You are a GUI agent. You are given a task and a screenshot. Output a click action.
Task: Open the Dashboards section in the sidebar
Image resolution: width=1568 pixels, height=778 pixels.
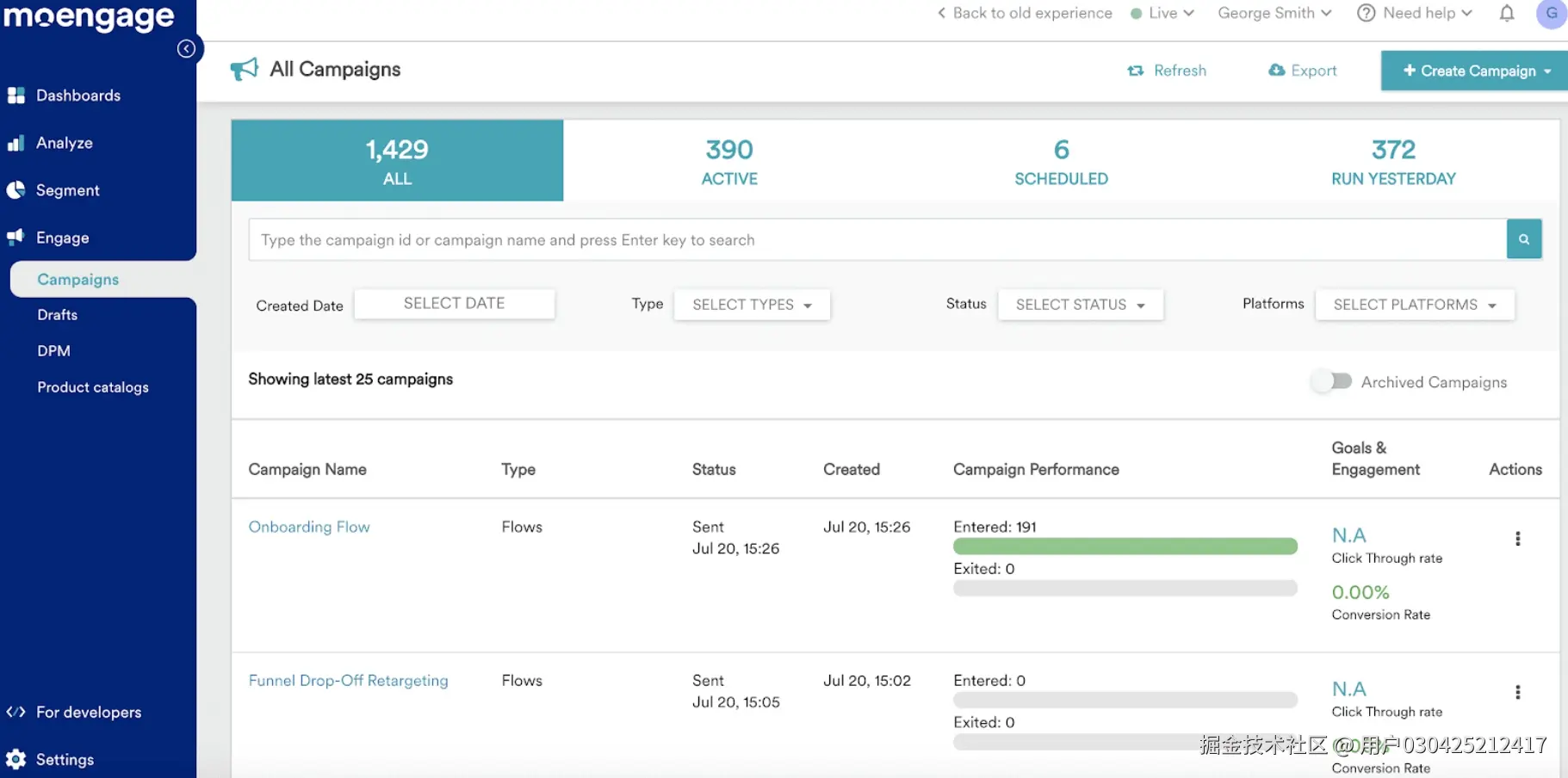[77, 96]
